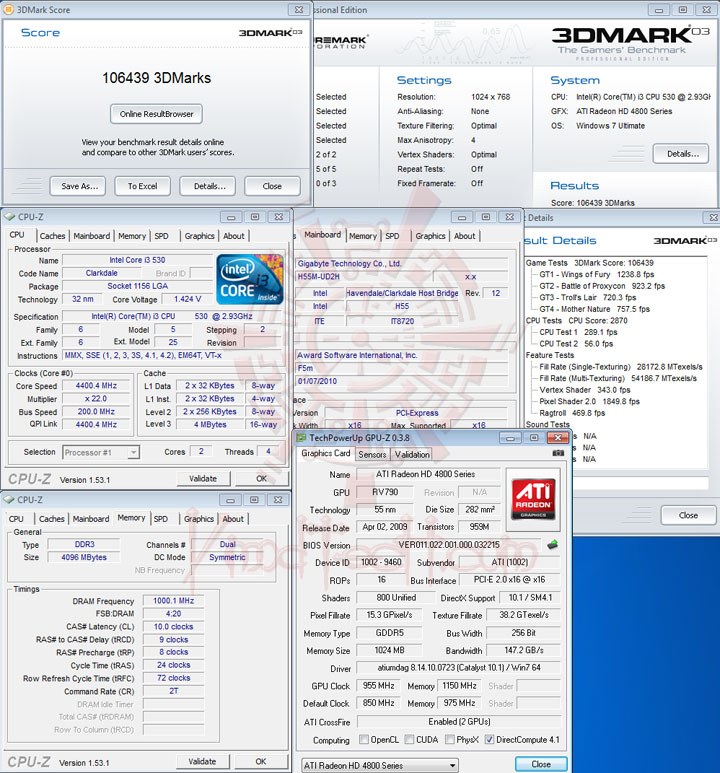This screenshot has height=773, width=720.
Task: Open the SPD tab in the bottom CPU-Z window
Action: (x=161, y=519)
